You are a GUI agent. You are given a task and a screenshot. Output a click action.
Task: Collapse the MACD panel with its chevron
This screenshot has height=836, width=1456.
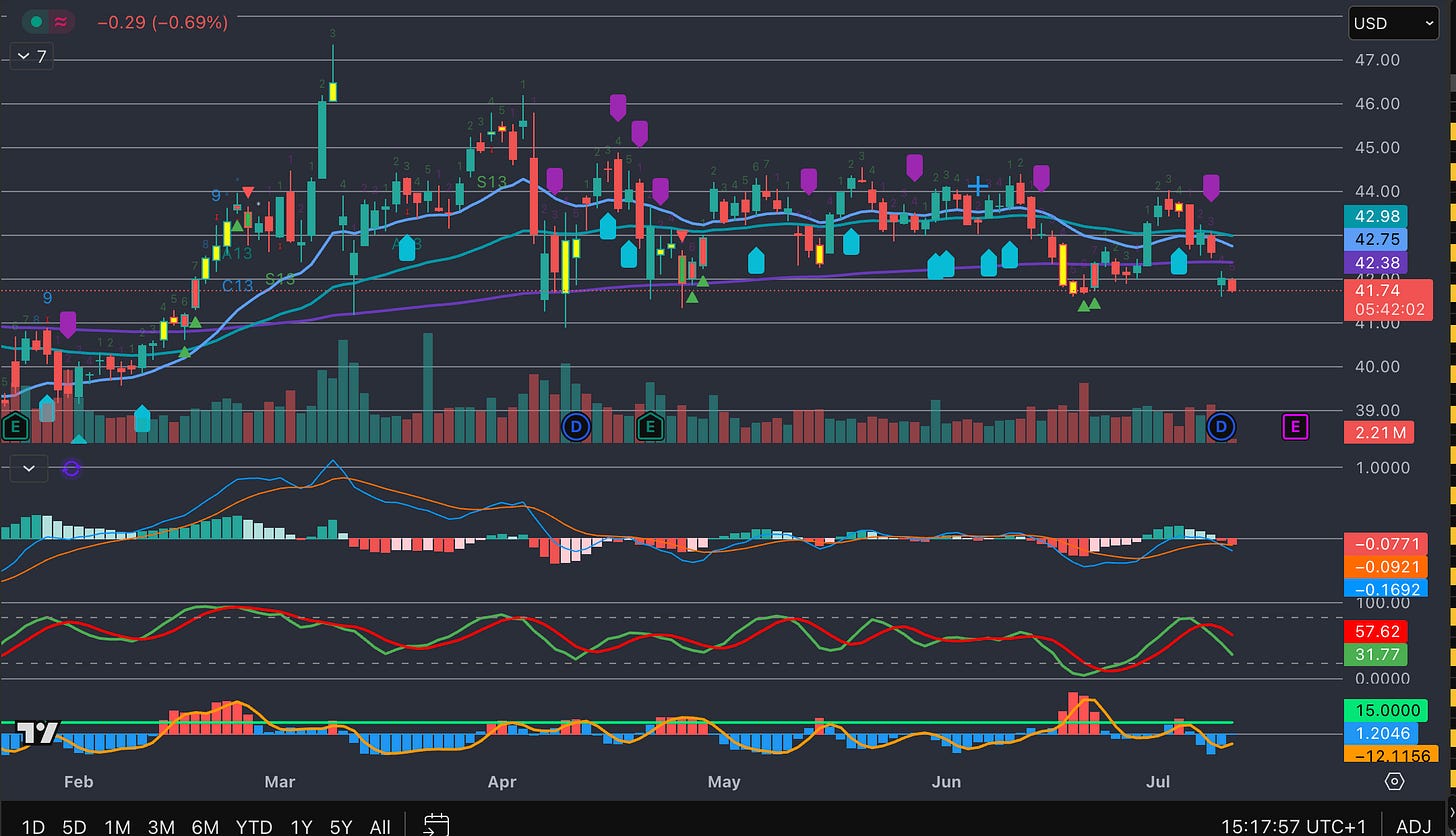(27, 468)
